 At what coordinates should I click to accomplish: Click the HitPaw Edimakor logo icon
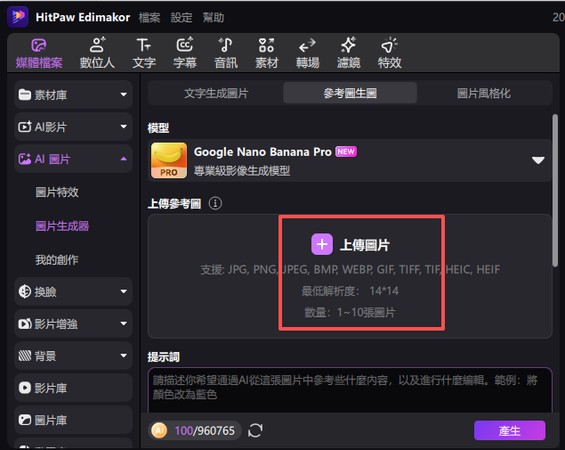coord(18,17)
